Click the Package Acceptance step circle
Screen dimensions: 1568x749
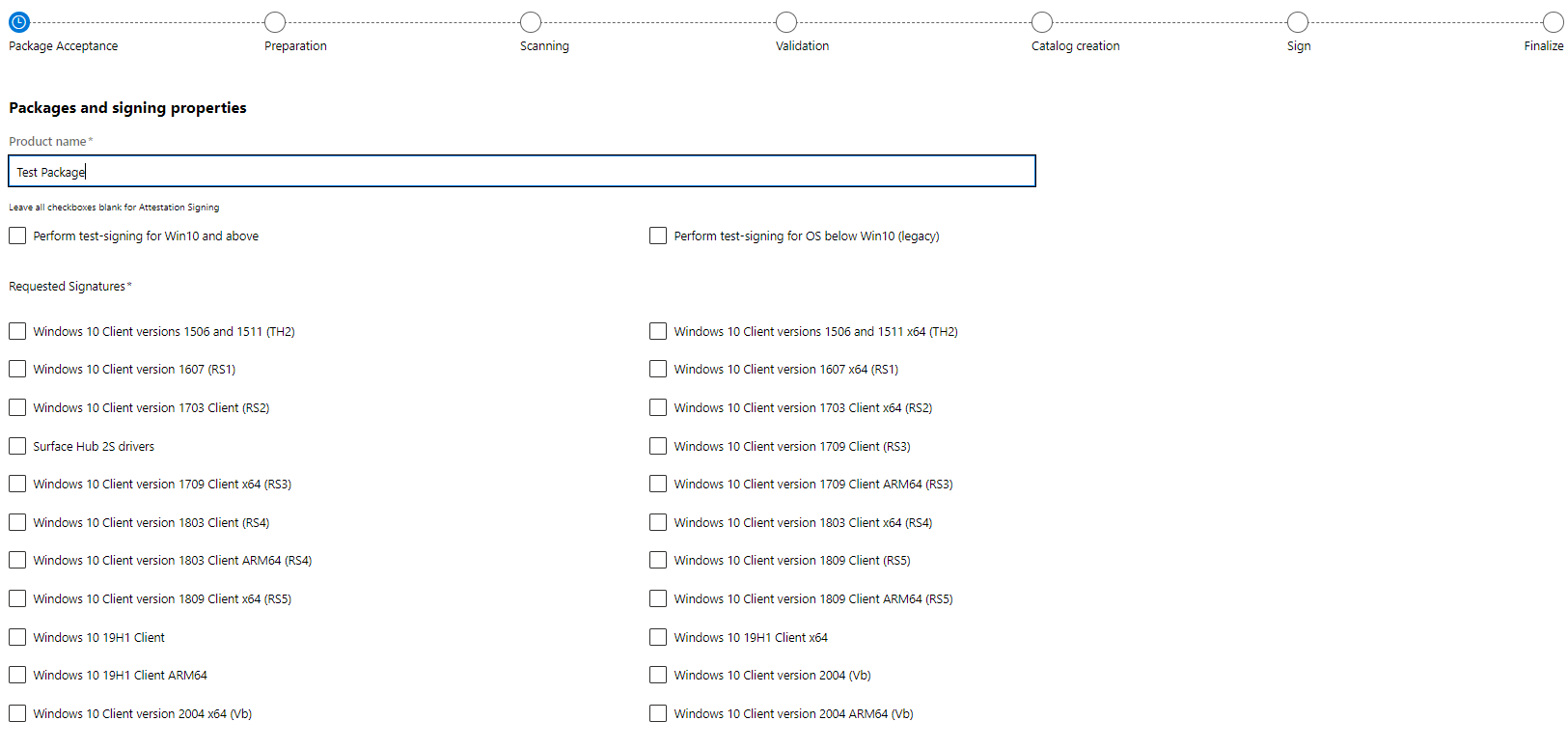point(18,21)
